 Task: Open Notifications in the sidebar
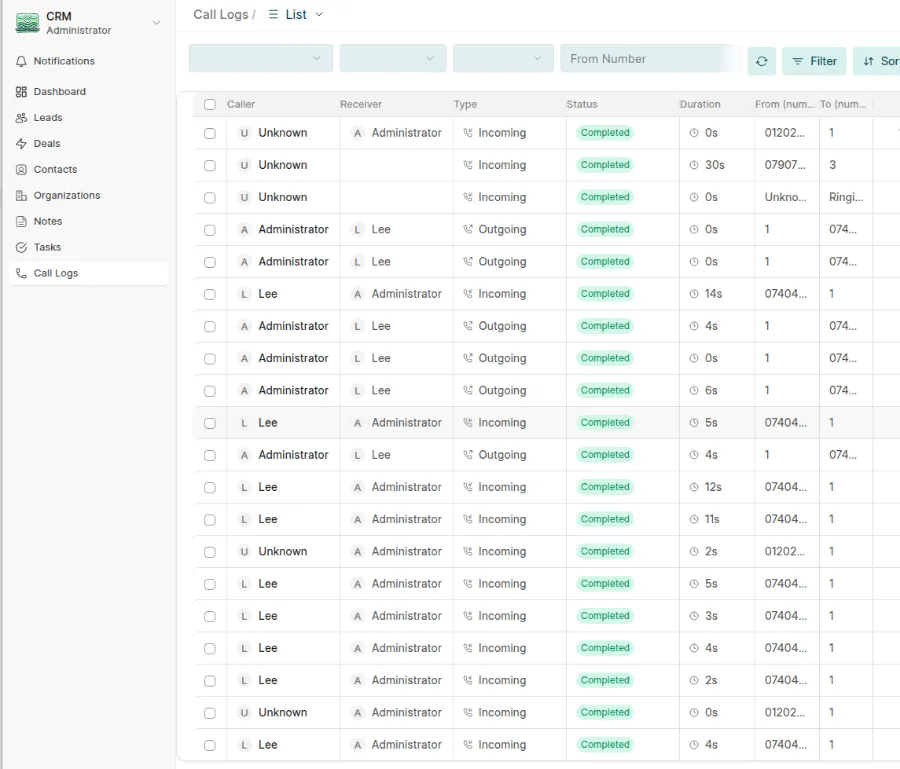(89, 61)
